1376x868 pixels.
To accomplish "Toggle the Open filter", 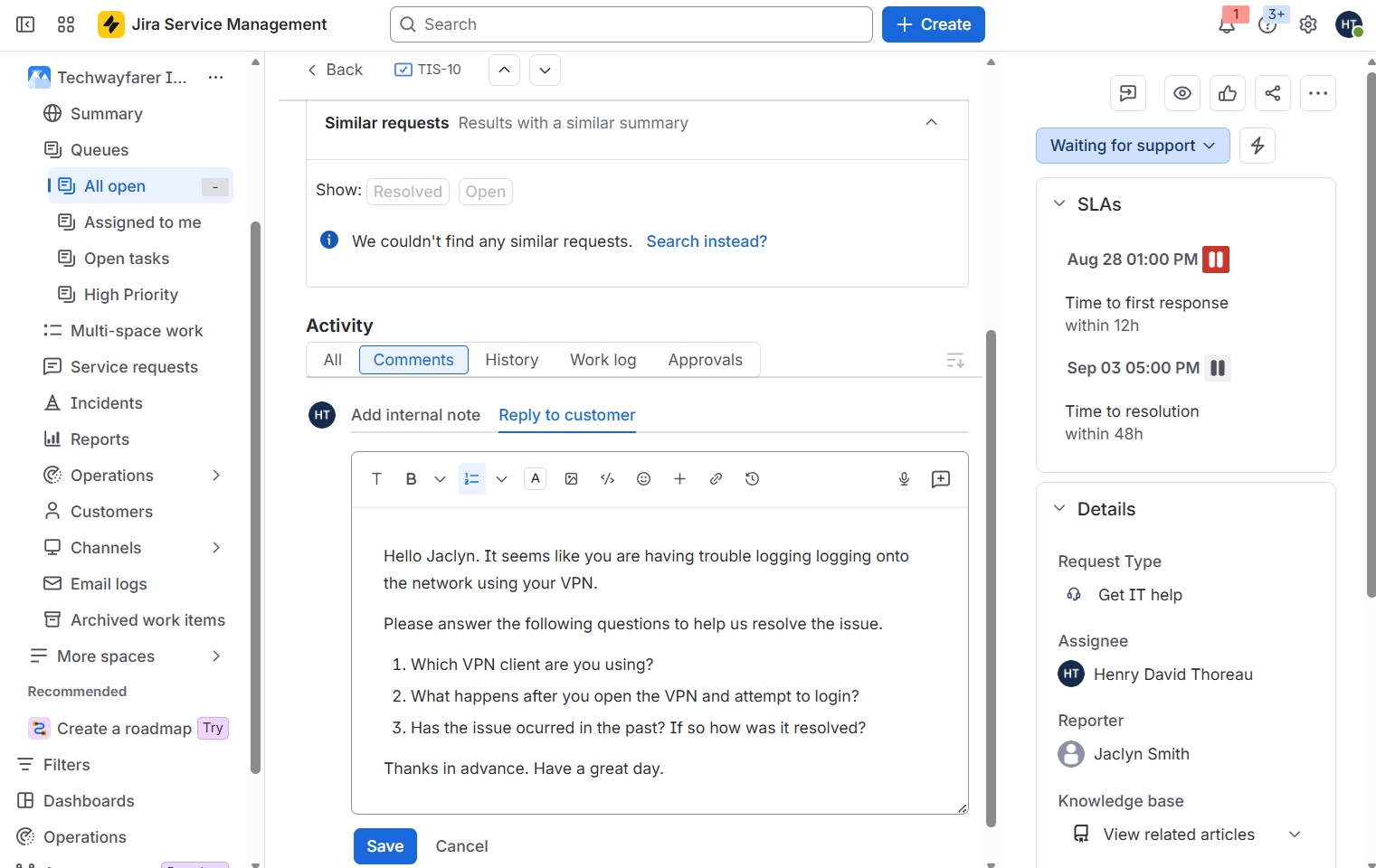I will 486,192.
